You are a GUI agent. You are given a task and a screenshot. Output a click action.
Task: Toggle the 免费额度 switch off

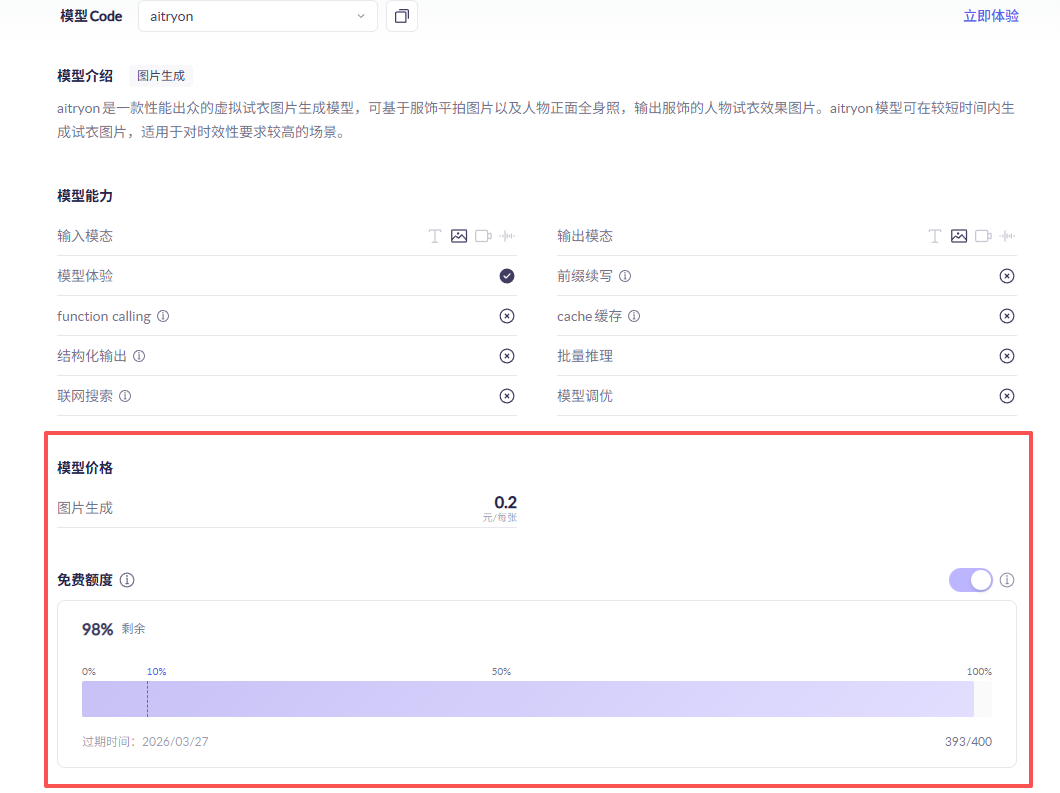[970, 580]
